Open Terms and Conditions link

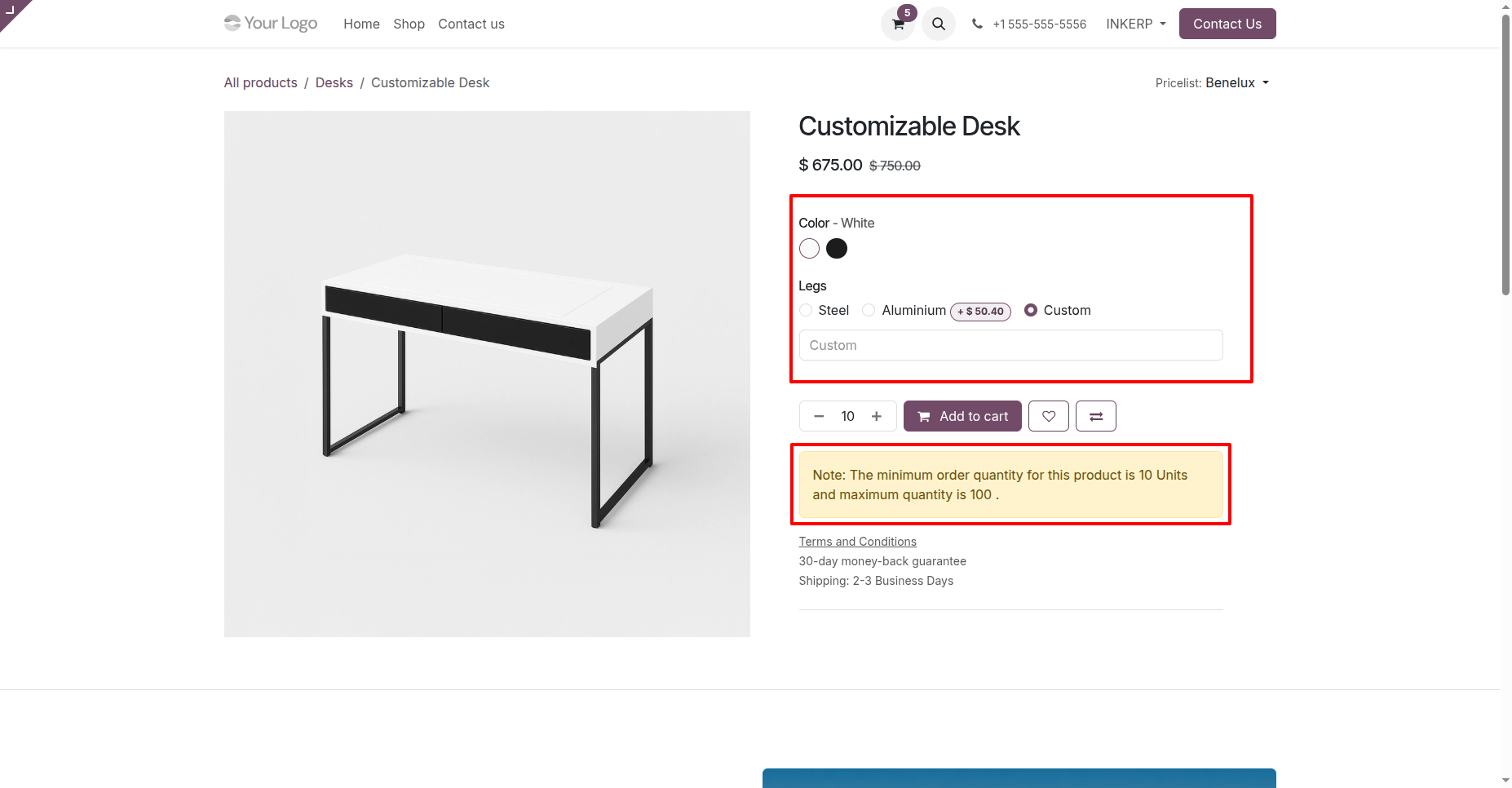(x=857, y=542)
